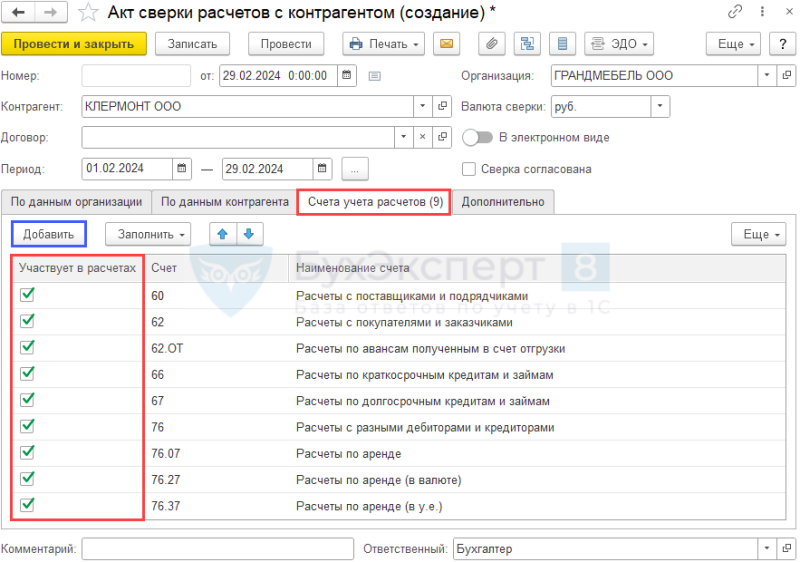Move row down with blue down arrow

[249, 234]
